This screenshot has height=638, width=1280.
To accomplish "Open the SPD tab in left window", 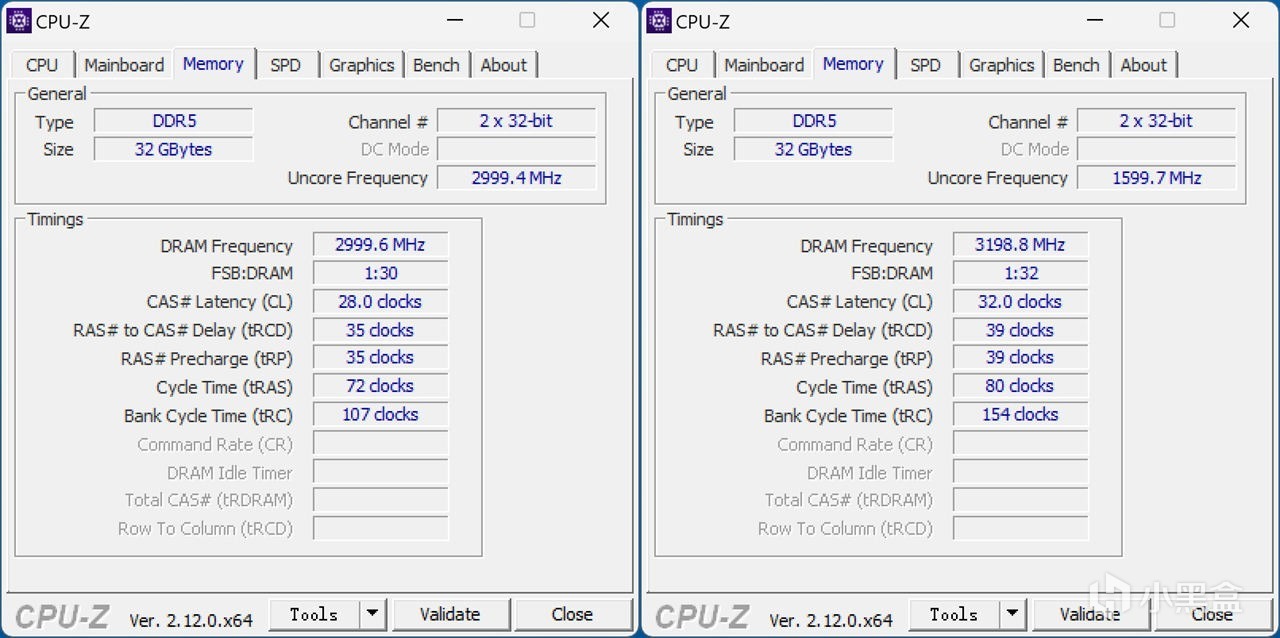I will 285,65.
